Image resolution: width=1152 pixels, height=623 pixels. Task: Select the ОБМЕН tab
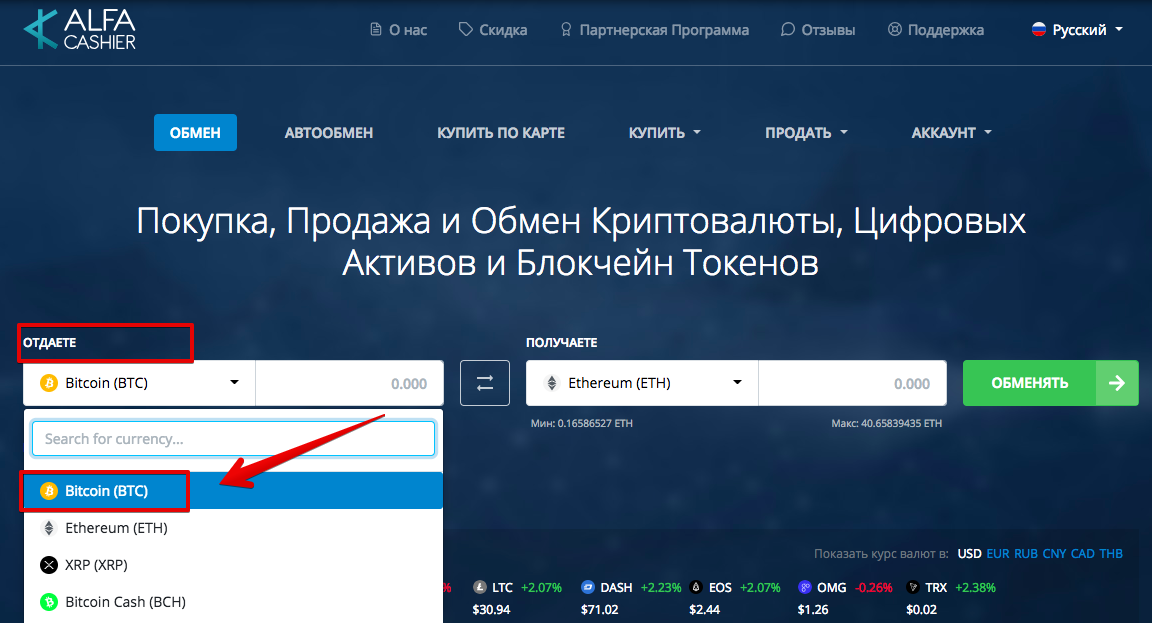[195, 133]
